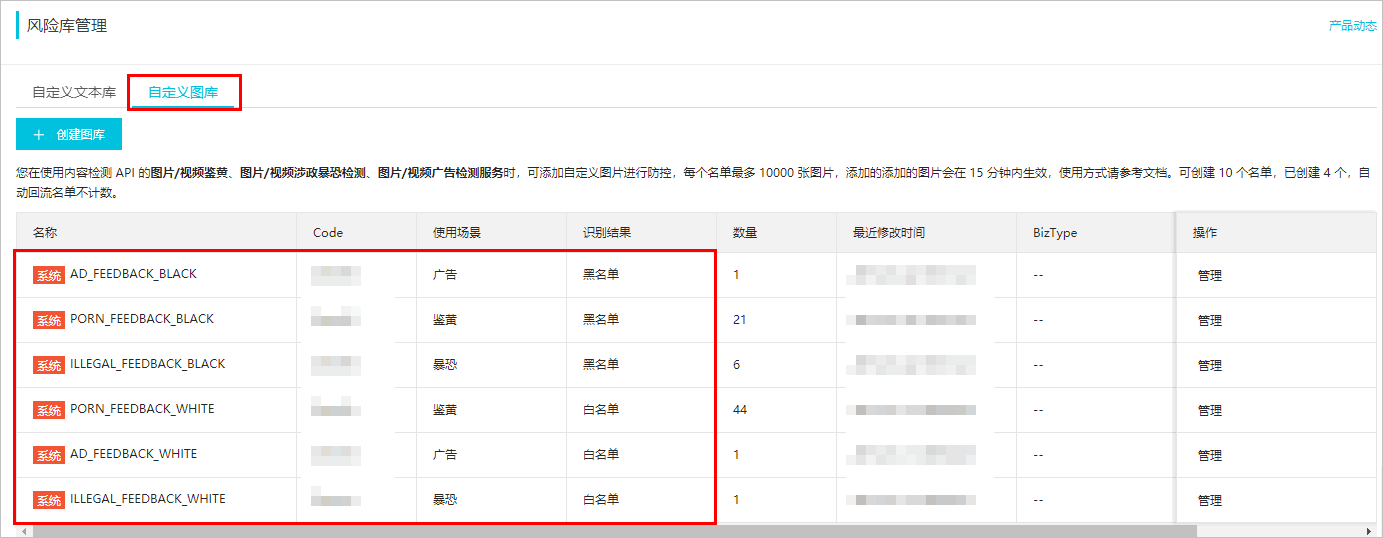Click the scrollbar left arrow
The width and height of the screenshot is (1383, 538).
[x=22, y=531]
